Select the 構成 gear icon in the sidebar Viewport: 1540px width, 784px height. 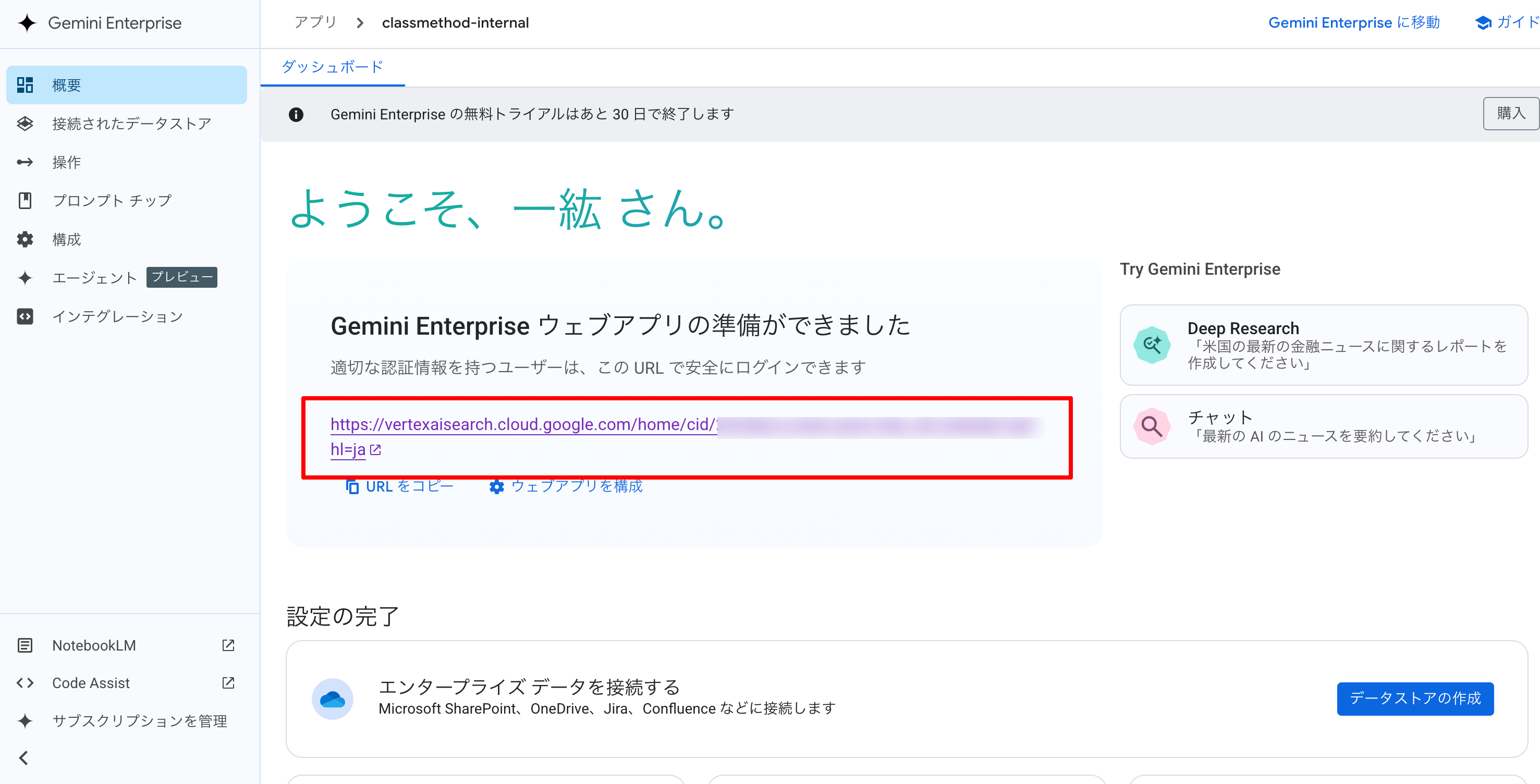coord(25,240)
